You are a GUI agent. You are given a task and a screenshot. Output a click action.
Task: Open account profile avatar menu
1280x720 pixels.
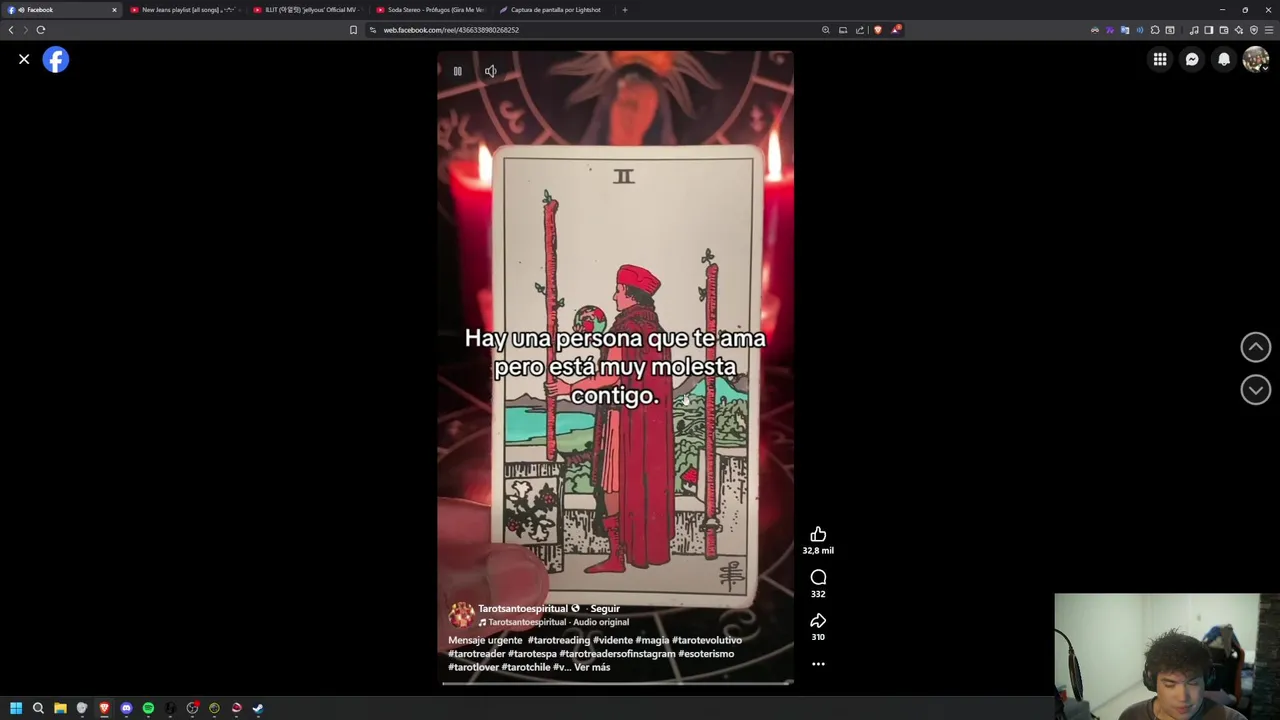point(1256,60)
